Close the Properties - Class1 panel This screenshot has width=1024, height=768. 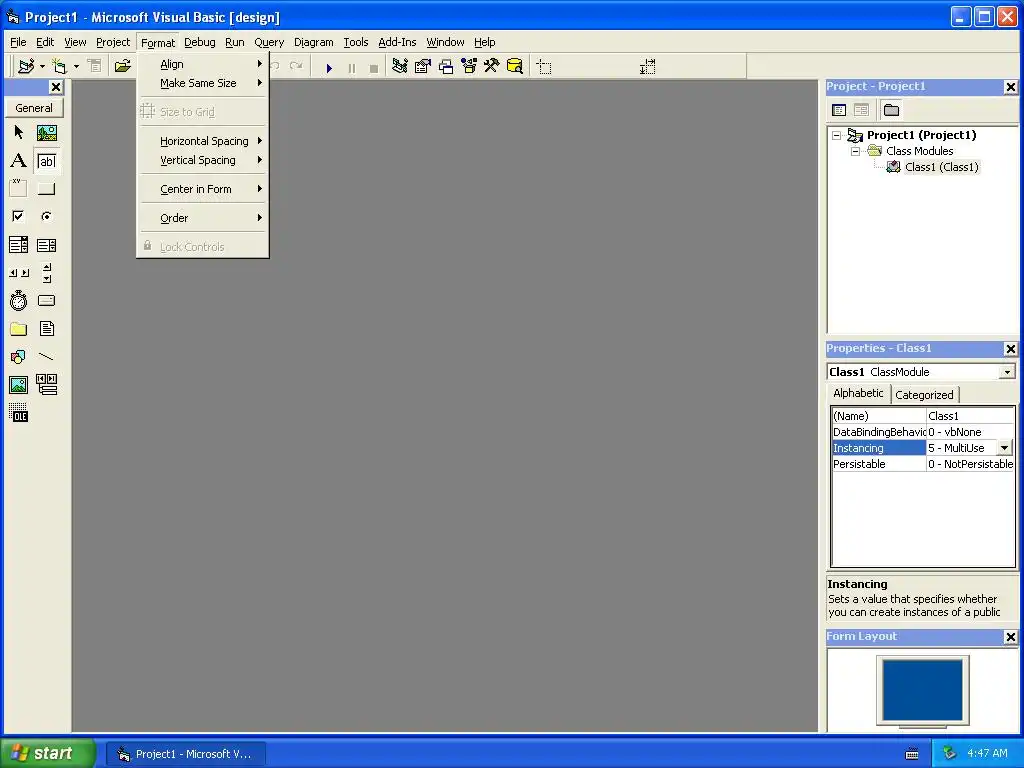pos(1010,349)
